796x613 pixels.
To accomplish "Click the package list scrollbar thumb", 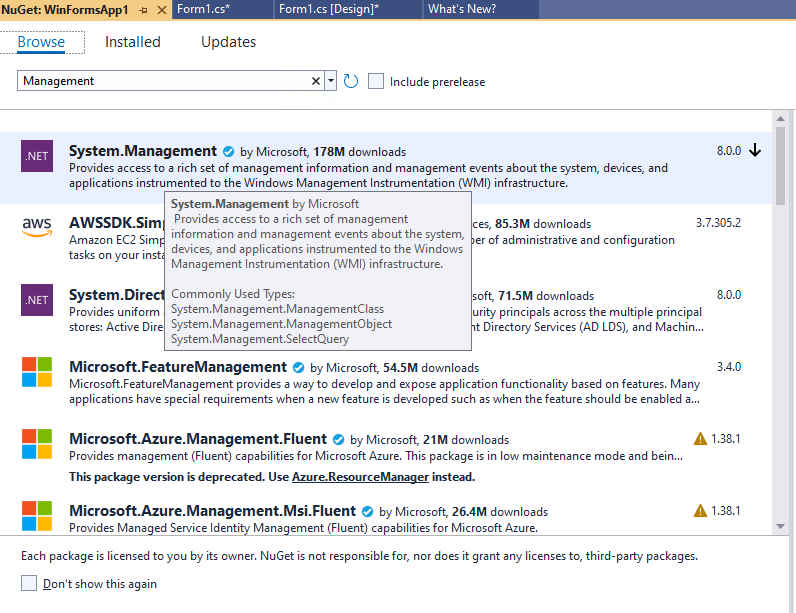I will 780,166.
